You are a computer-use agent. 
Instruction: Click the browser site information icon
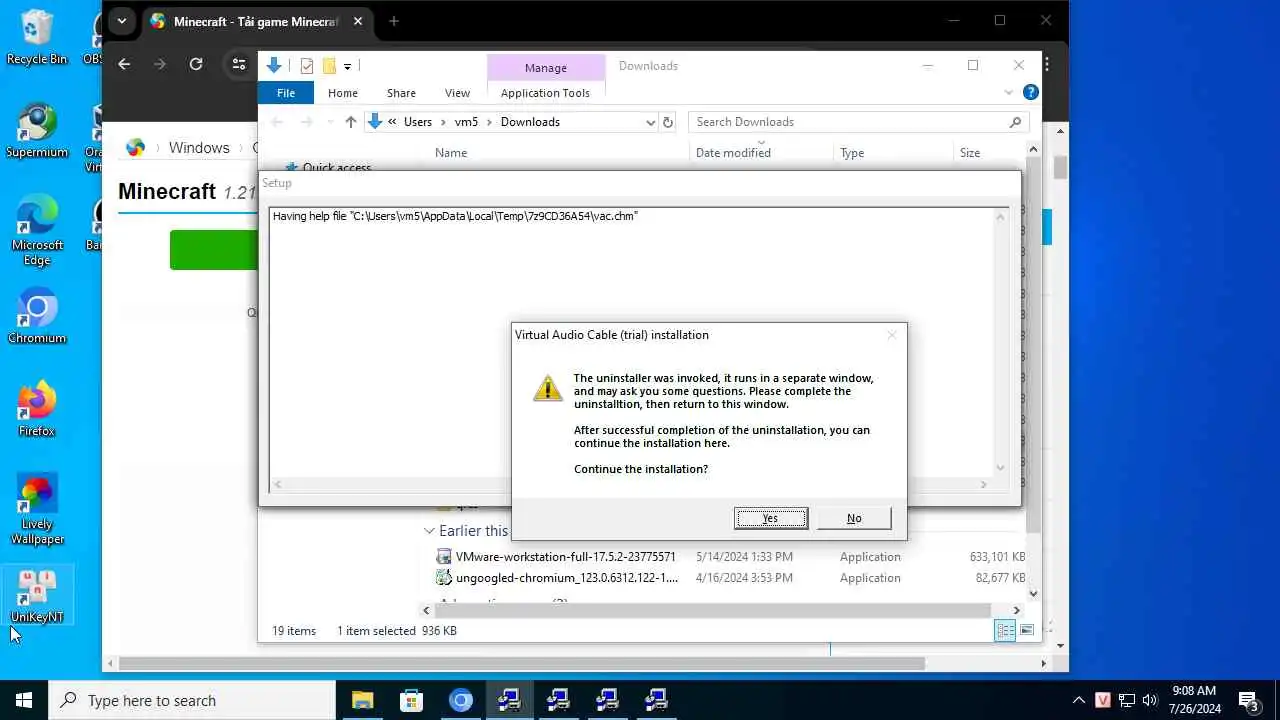tap(238, 64)
